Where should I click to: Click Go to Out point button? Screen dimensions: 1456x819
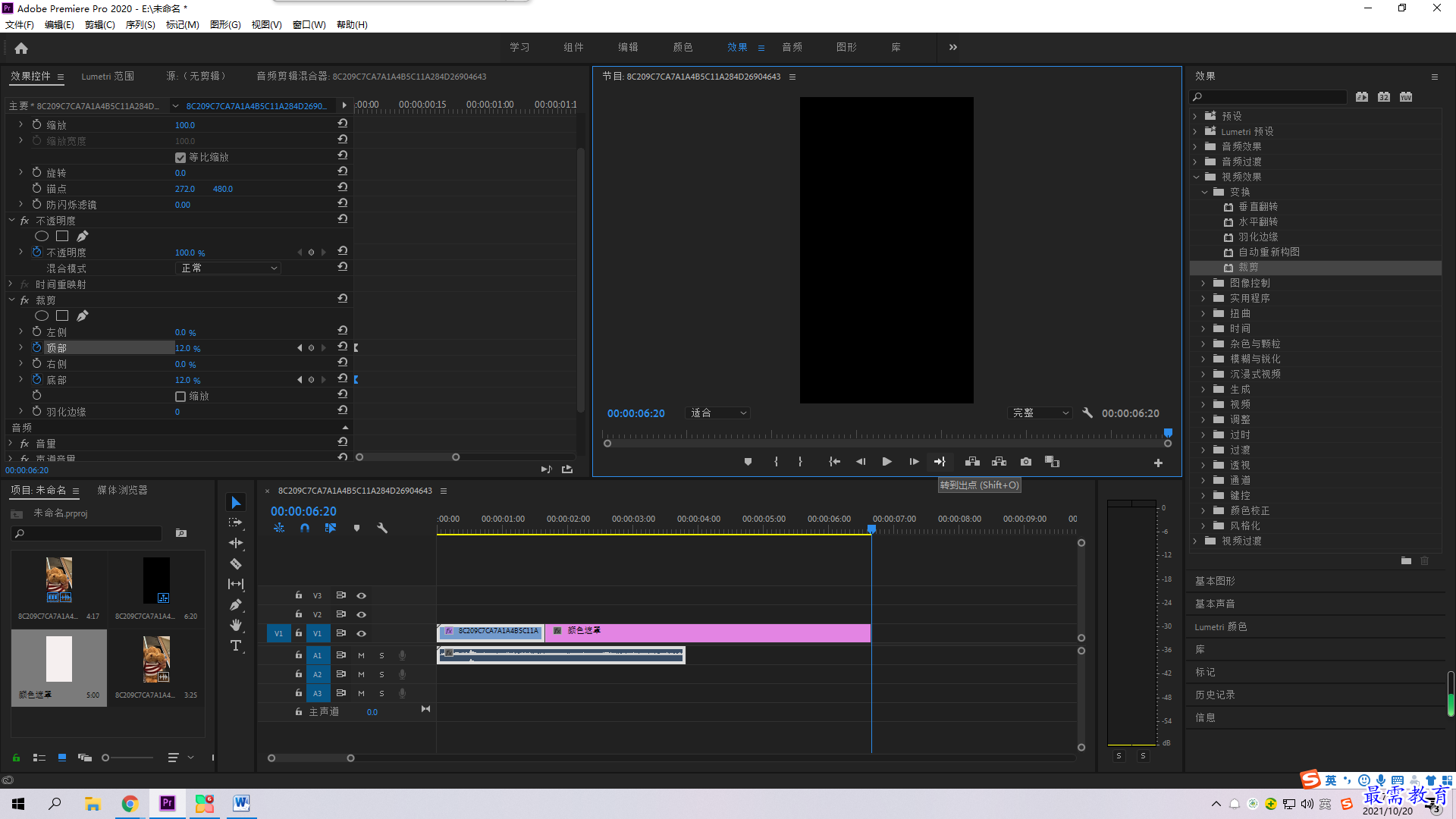coord(940,462)
